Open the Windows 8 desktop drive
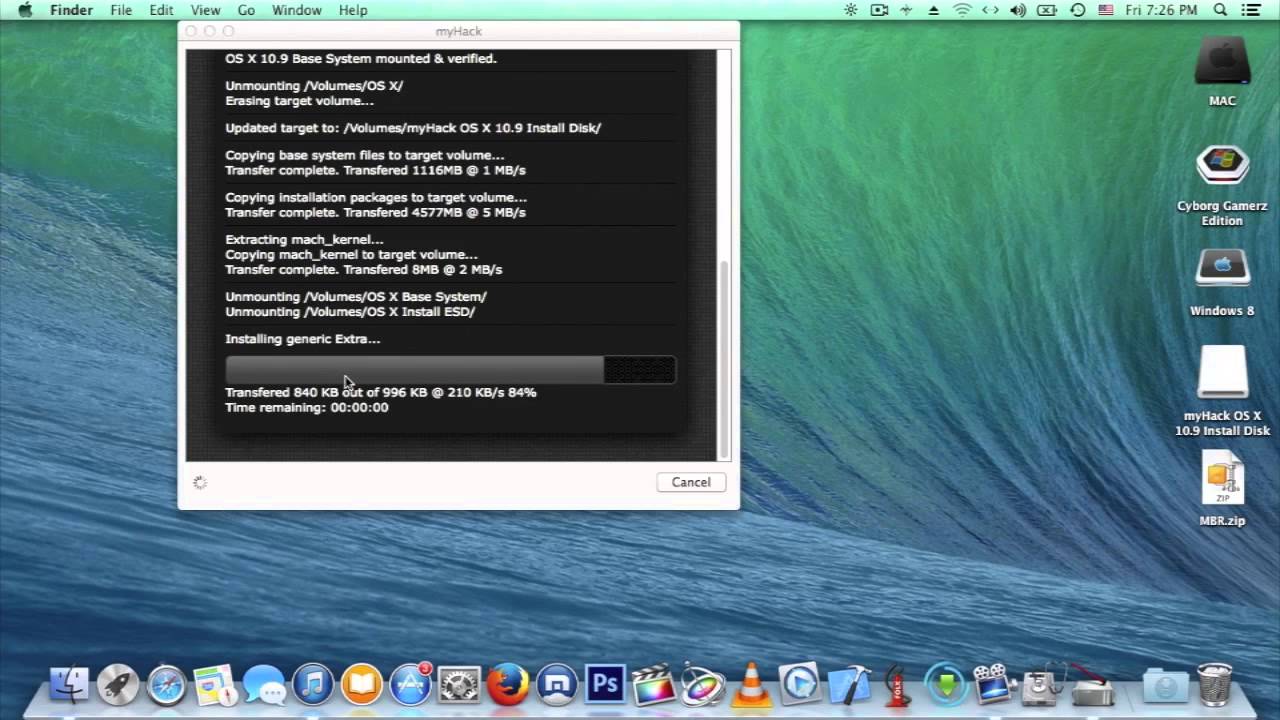 [x=1222, y=282]
